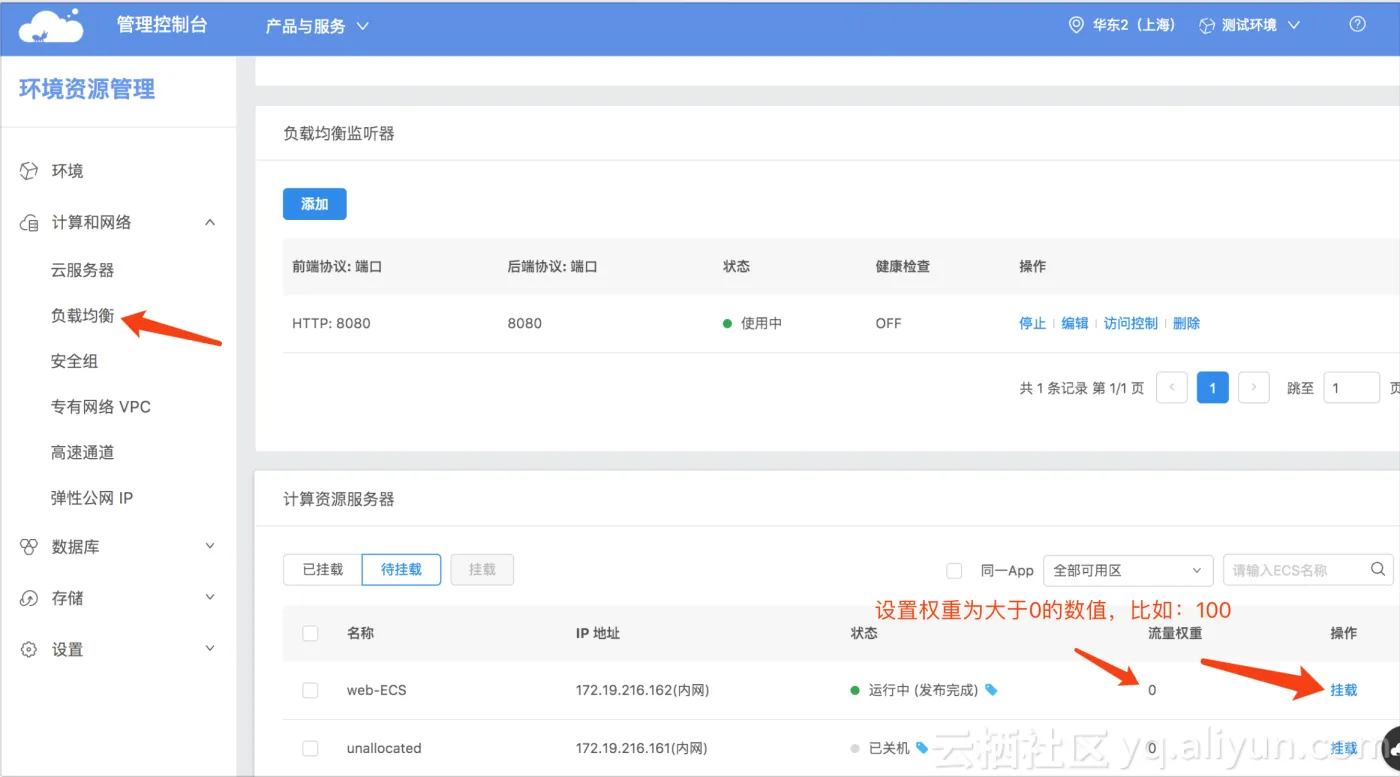The width and height of the screenshot is (1400, 777).
Task: Open 弹性公网 IP in the sidebar
Action: (x=92, y=498)
